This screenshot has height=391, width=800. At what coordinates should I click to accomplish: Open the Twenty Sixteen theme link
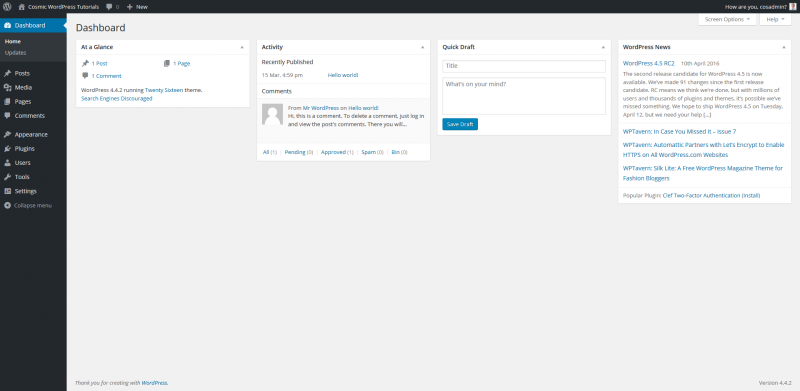pyautogui.click(x=164, y=90)
